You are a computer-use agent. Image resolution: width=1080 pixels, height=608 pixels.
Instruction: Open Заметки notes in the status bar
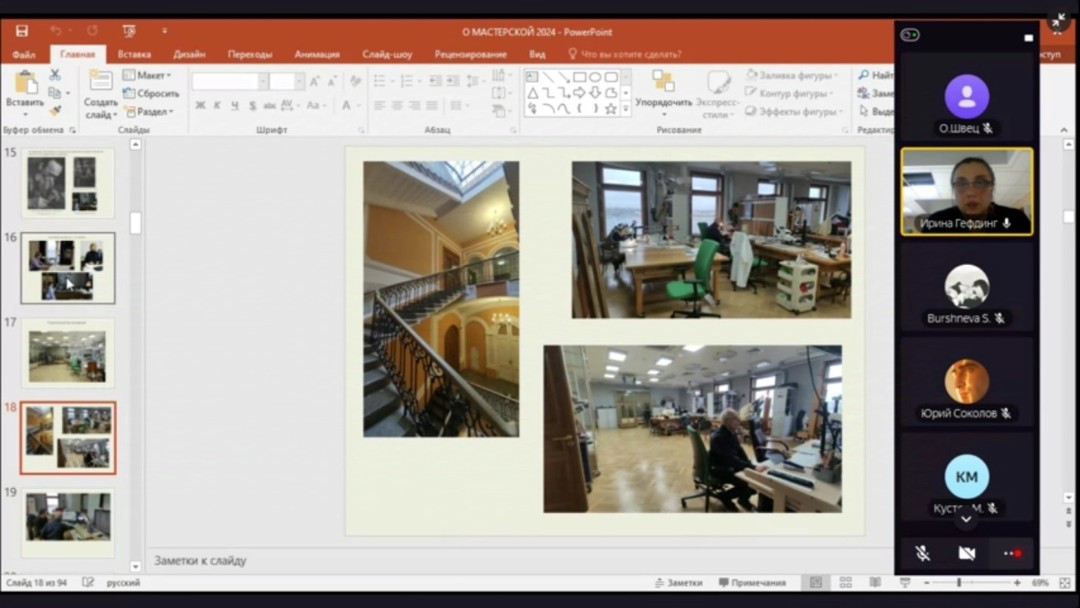coord(678,582)
